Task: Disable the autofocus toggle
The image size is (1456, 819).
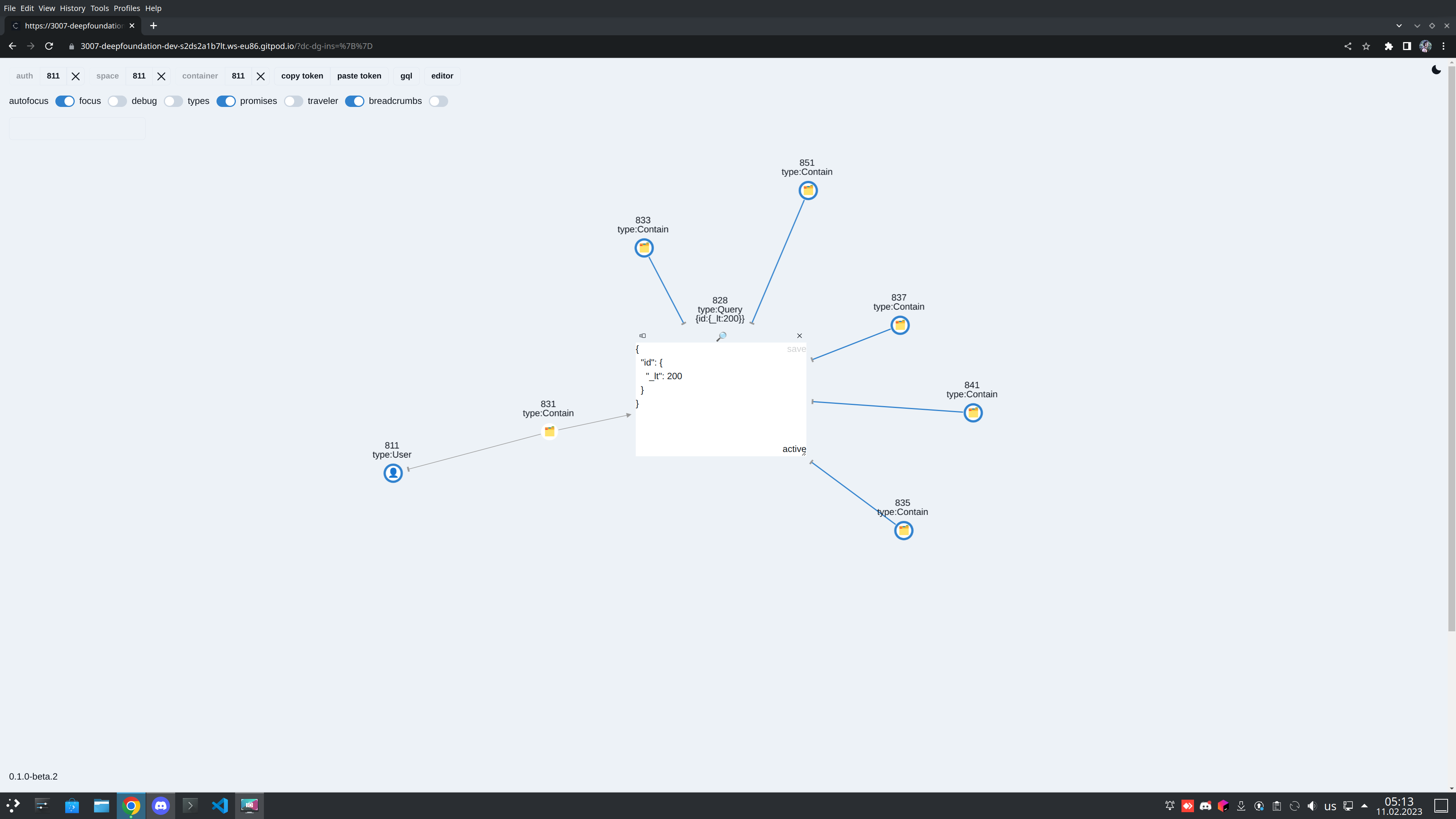Action: [x=65, y=101]
